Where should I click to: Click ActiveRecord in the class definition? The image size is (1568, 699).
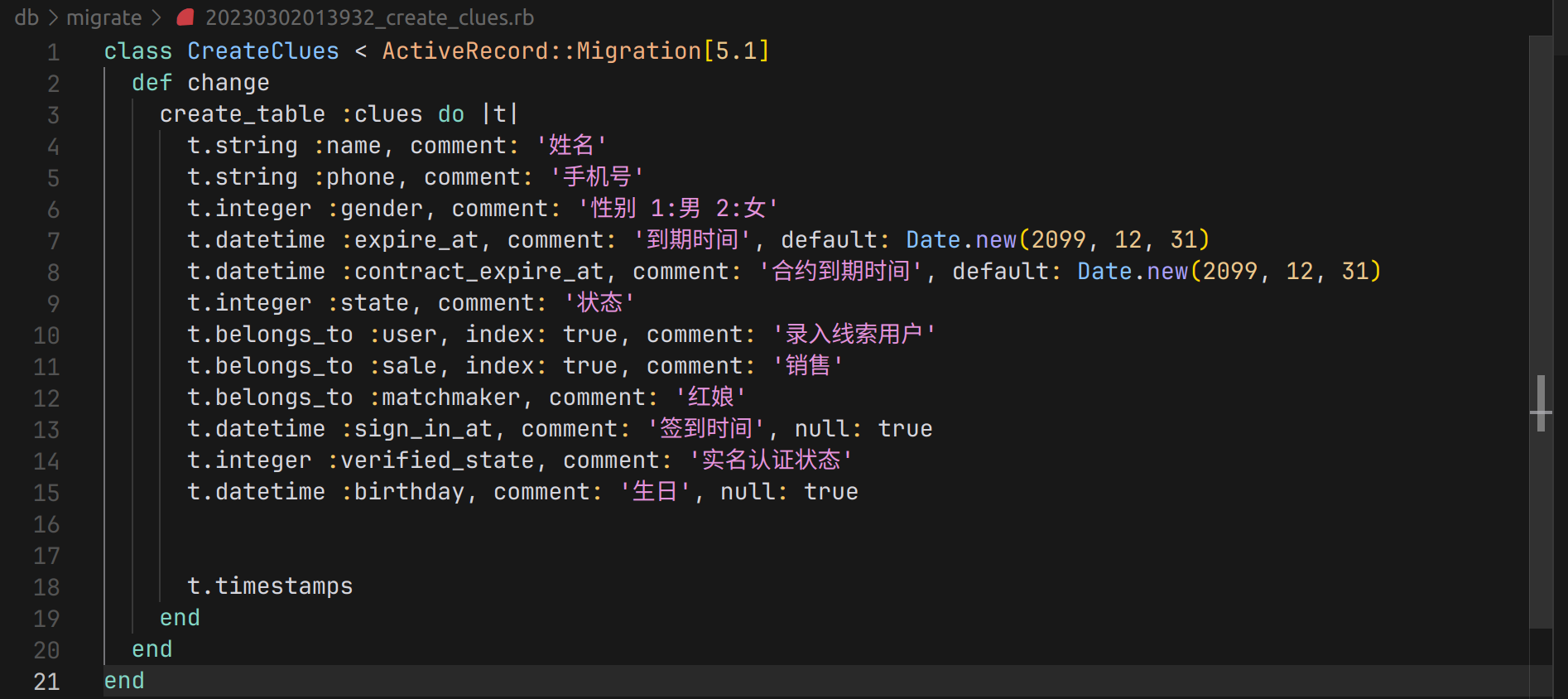pyautogui.click(x=465, y=51)
